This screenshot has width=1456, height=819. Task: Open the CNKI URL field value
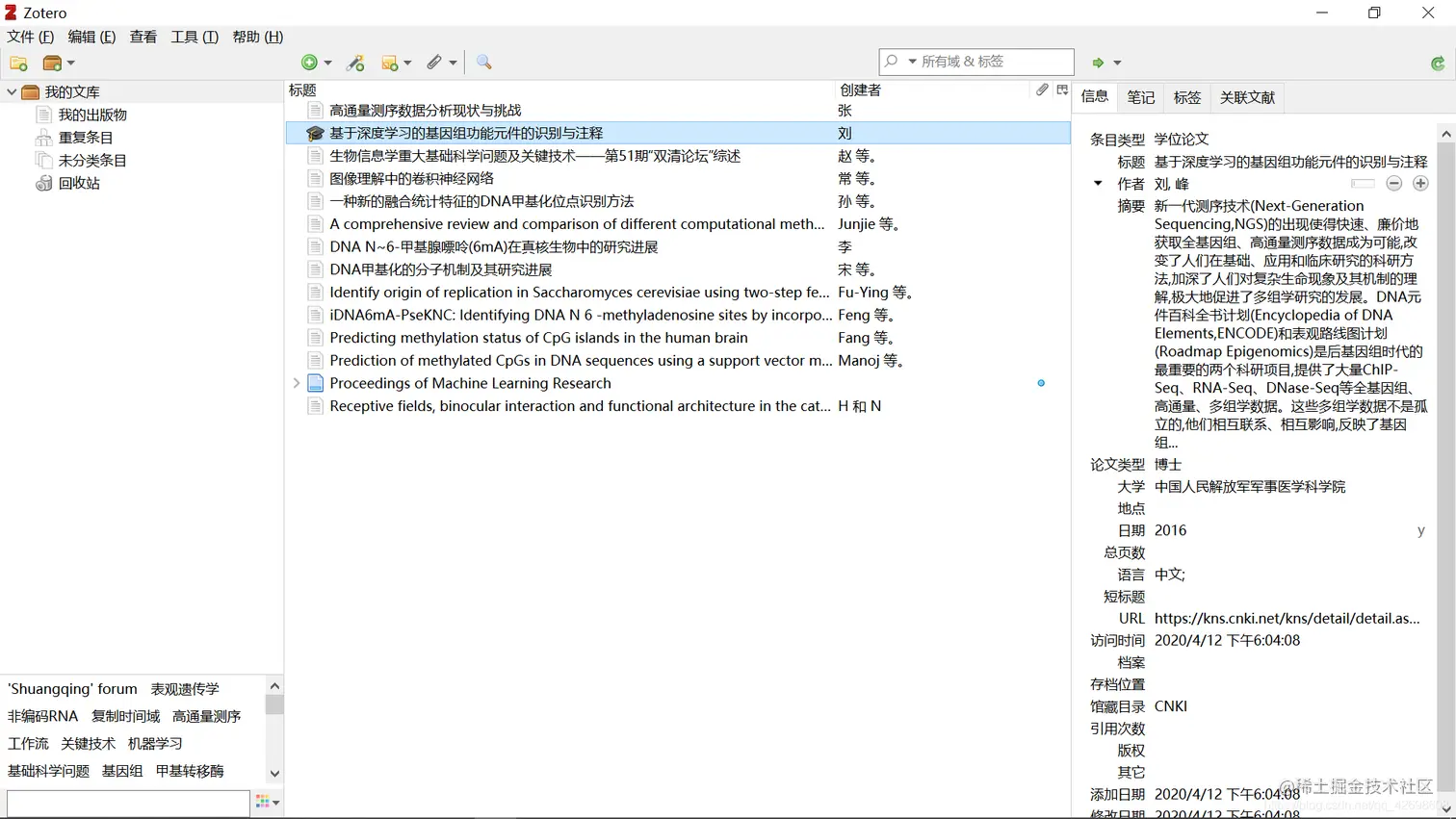tap(1288, 618)
